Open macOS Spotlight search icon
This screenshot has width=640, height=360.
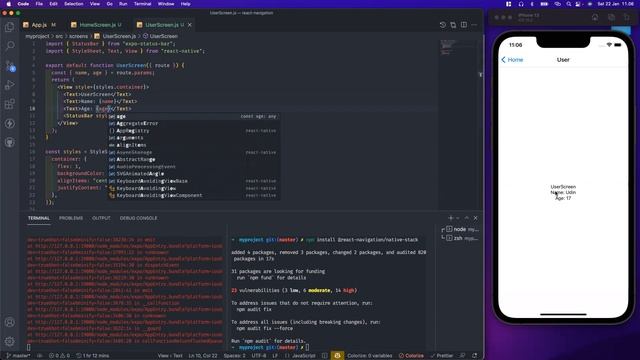tap(569, 4)
